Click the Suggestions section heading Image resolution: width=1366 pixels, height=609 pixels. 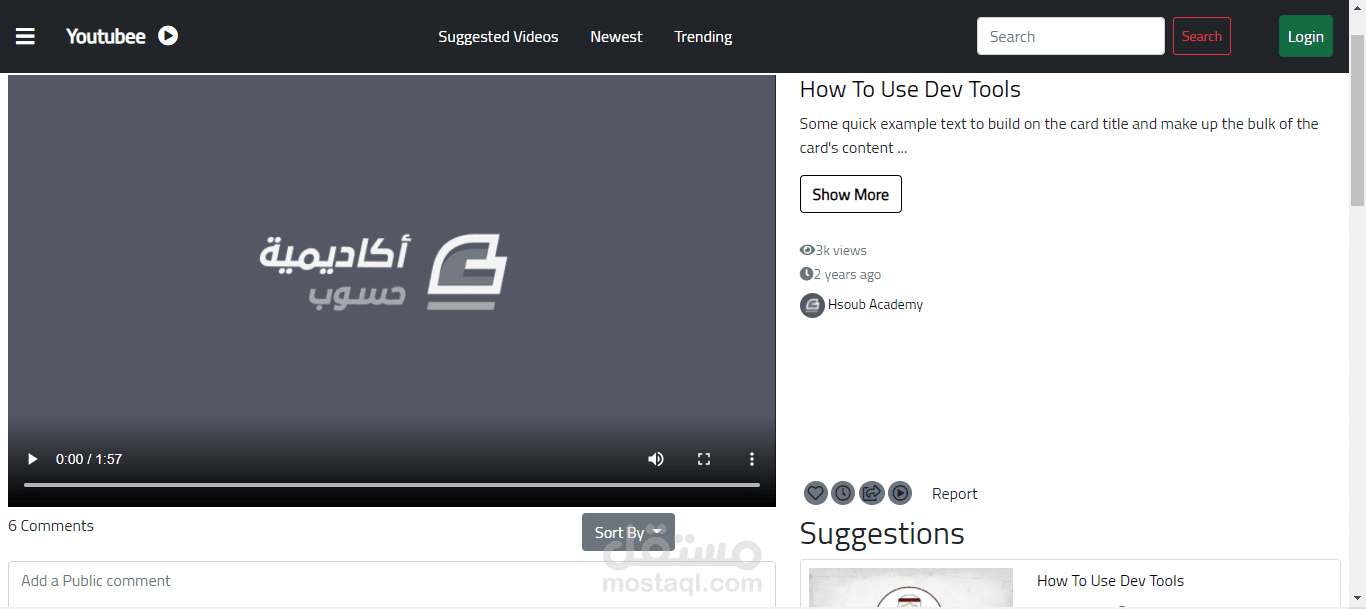click(882, 534)
